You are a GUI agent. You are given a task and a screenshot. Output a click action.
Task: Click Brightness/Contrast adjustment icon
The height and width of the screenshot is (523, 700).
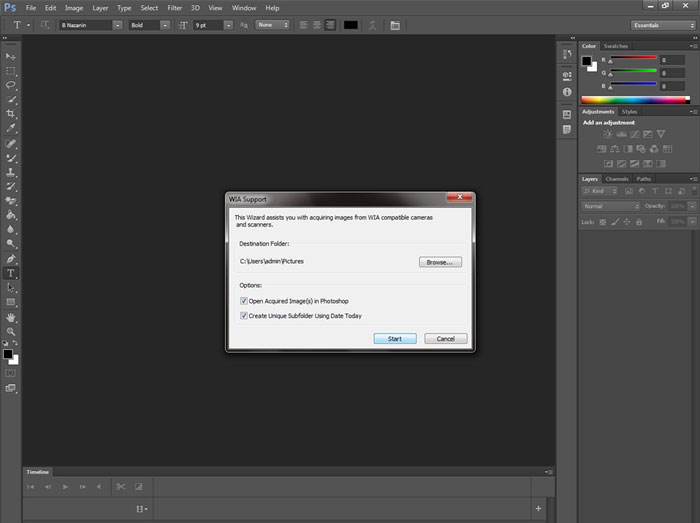point(608,134)
